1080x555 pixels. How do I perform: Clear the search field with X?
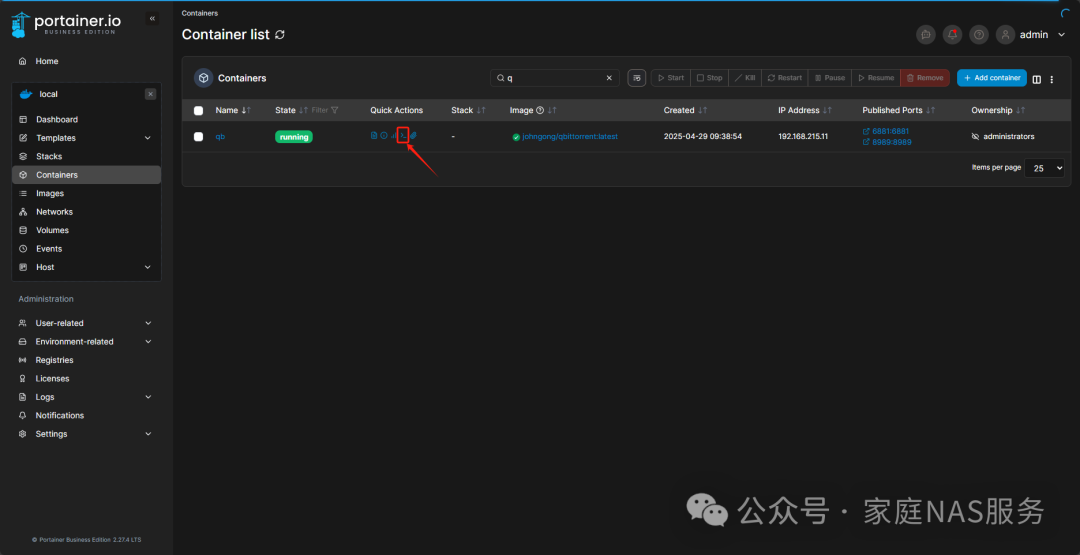(x=609, y=78)
